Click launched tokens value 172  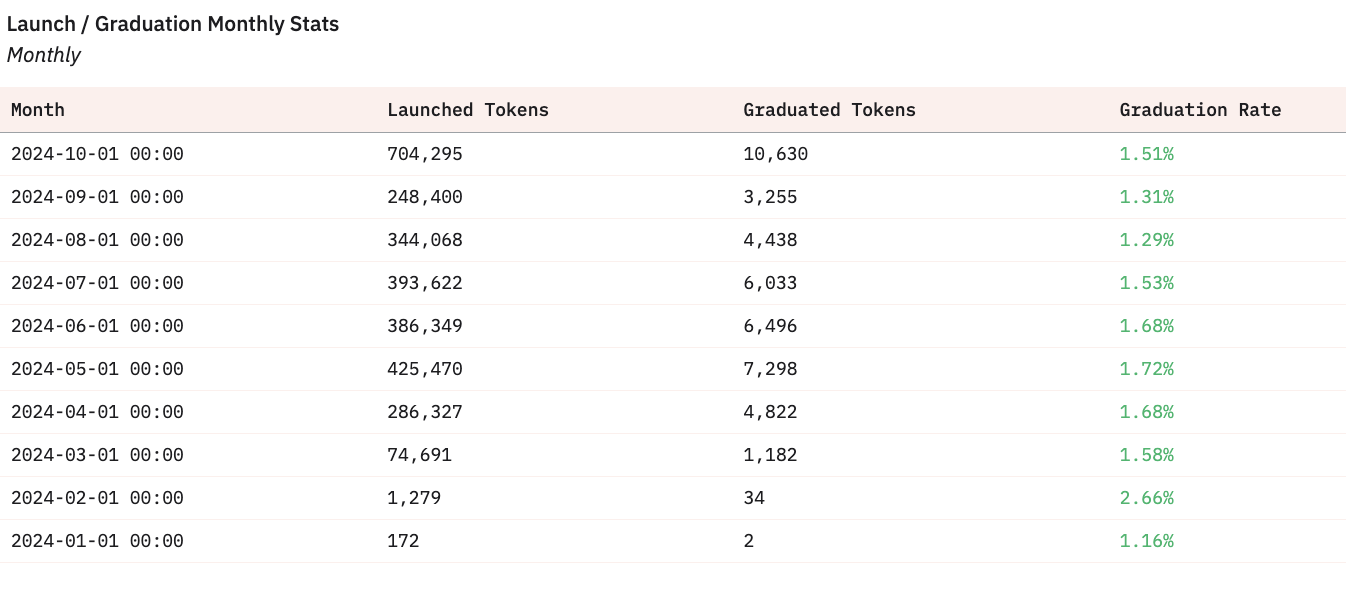click(x=403, y=541)
